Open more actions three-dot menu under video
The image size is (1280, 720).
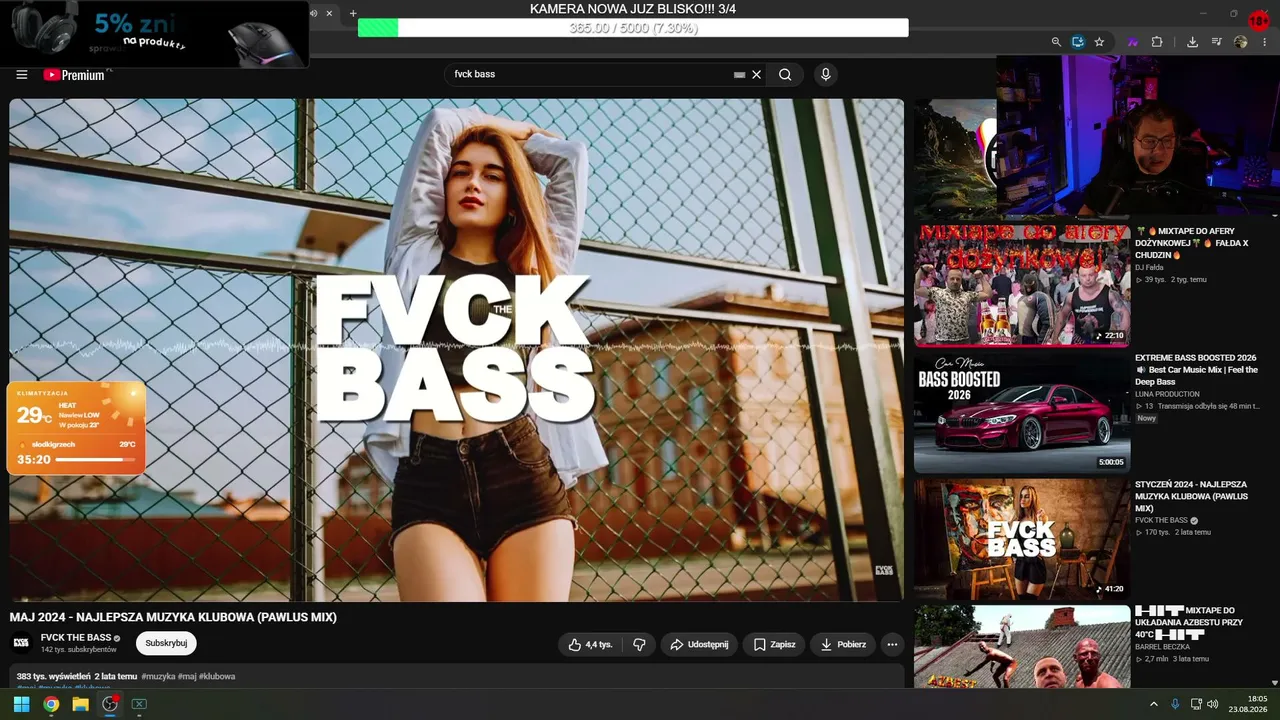point(892,645)
